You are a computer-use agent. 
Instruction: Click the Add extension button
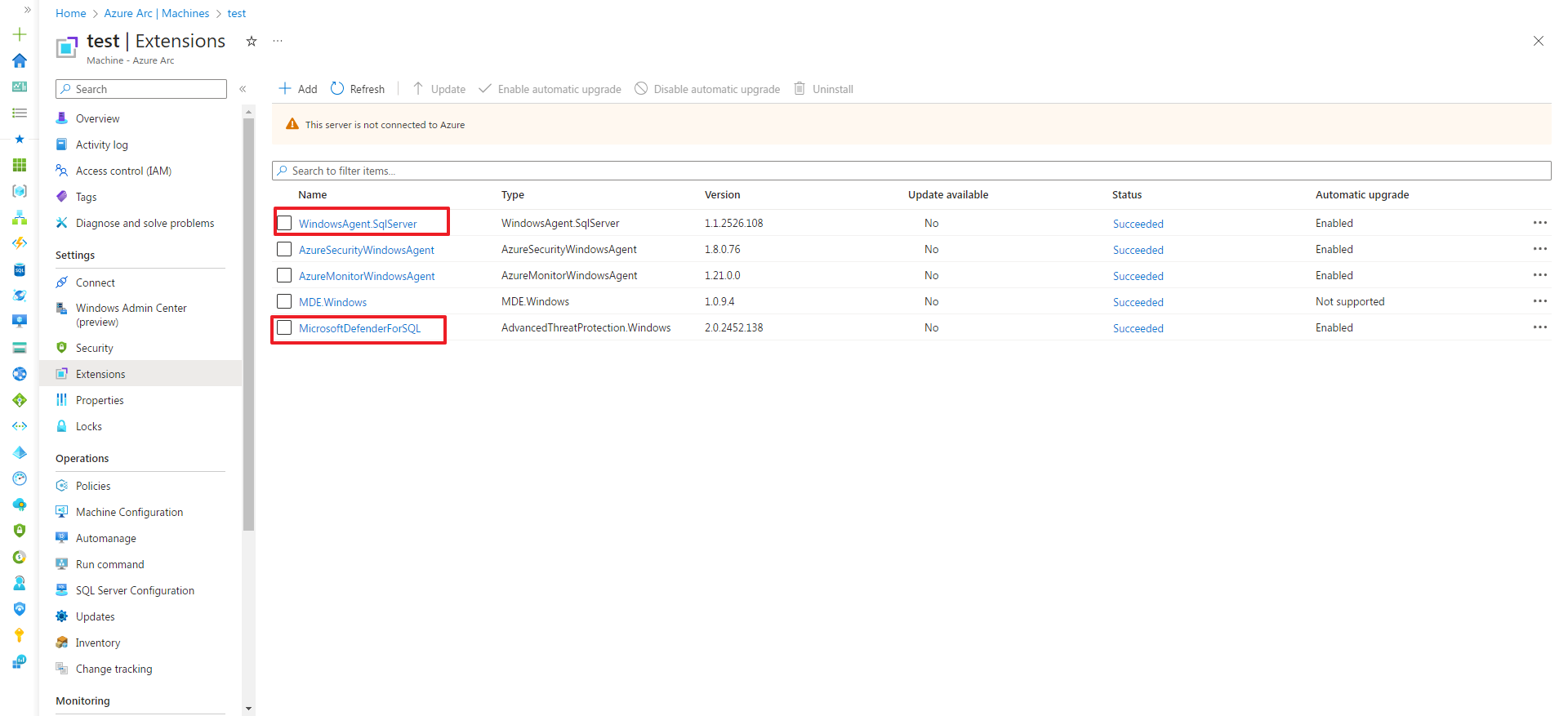298,89
